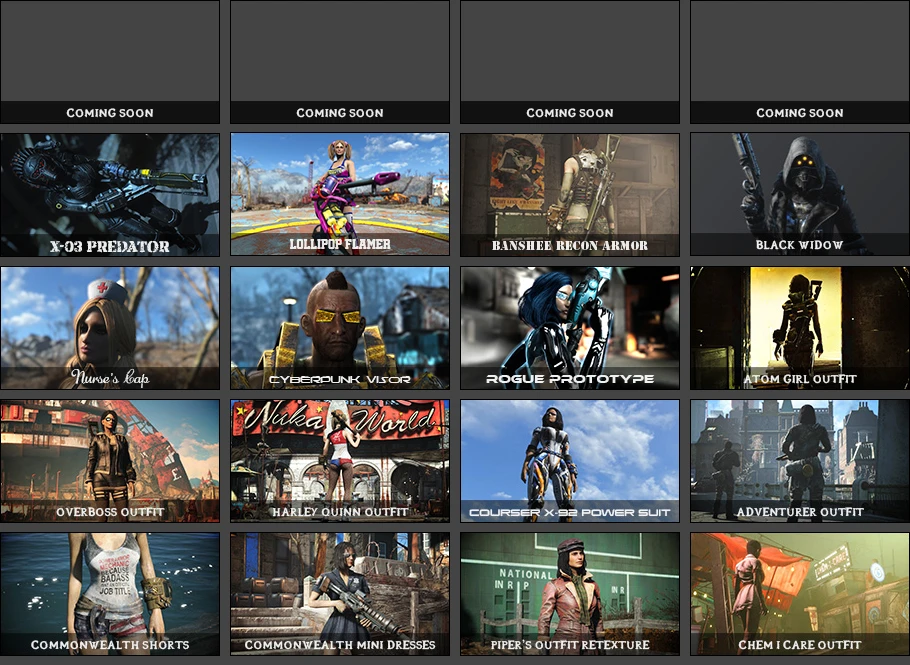Open the Harley Quinn Outfit card

[340, 461]
